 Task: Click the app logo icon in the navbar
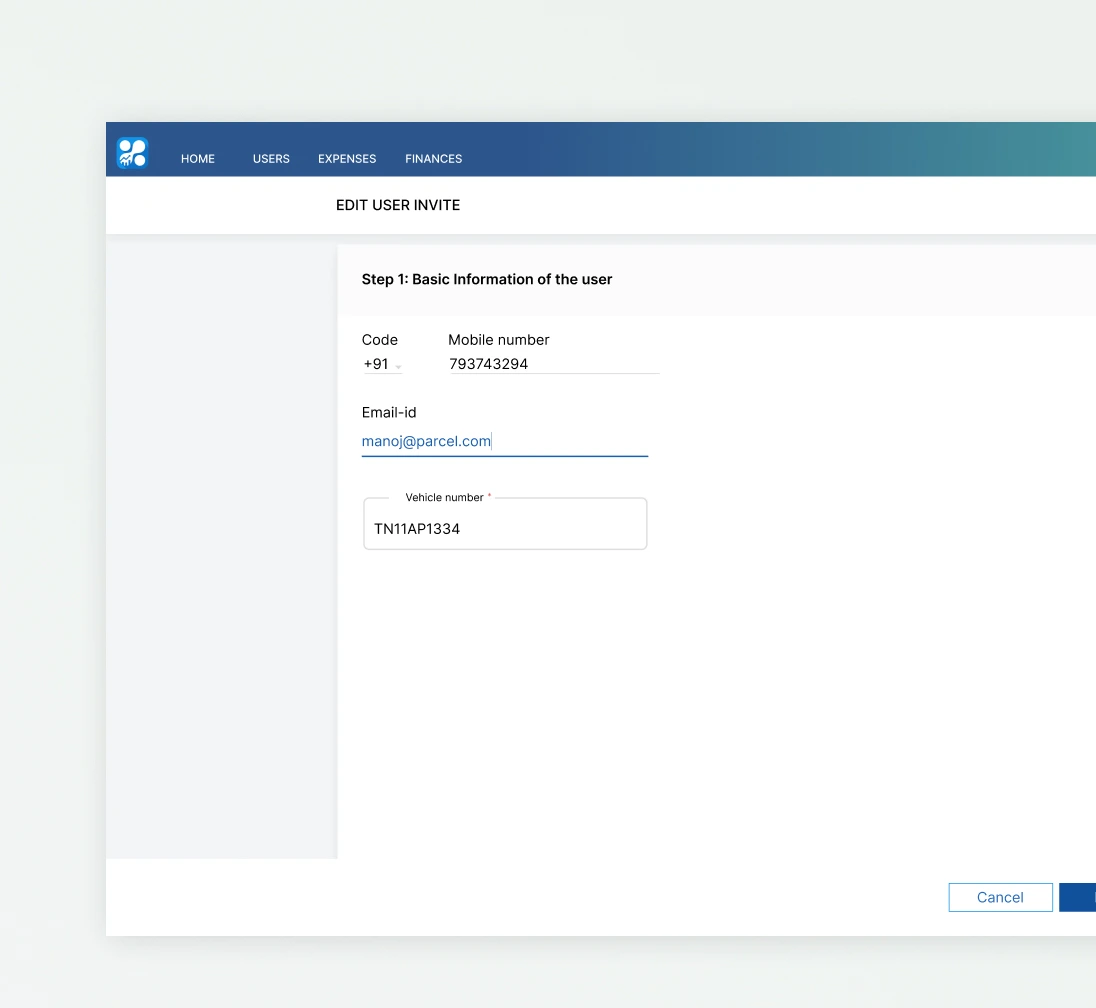click(x=131, y=150)
